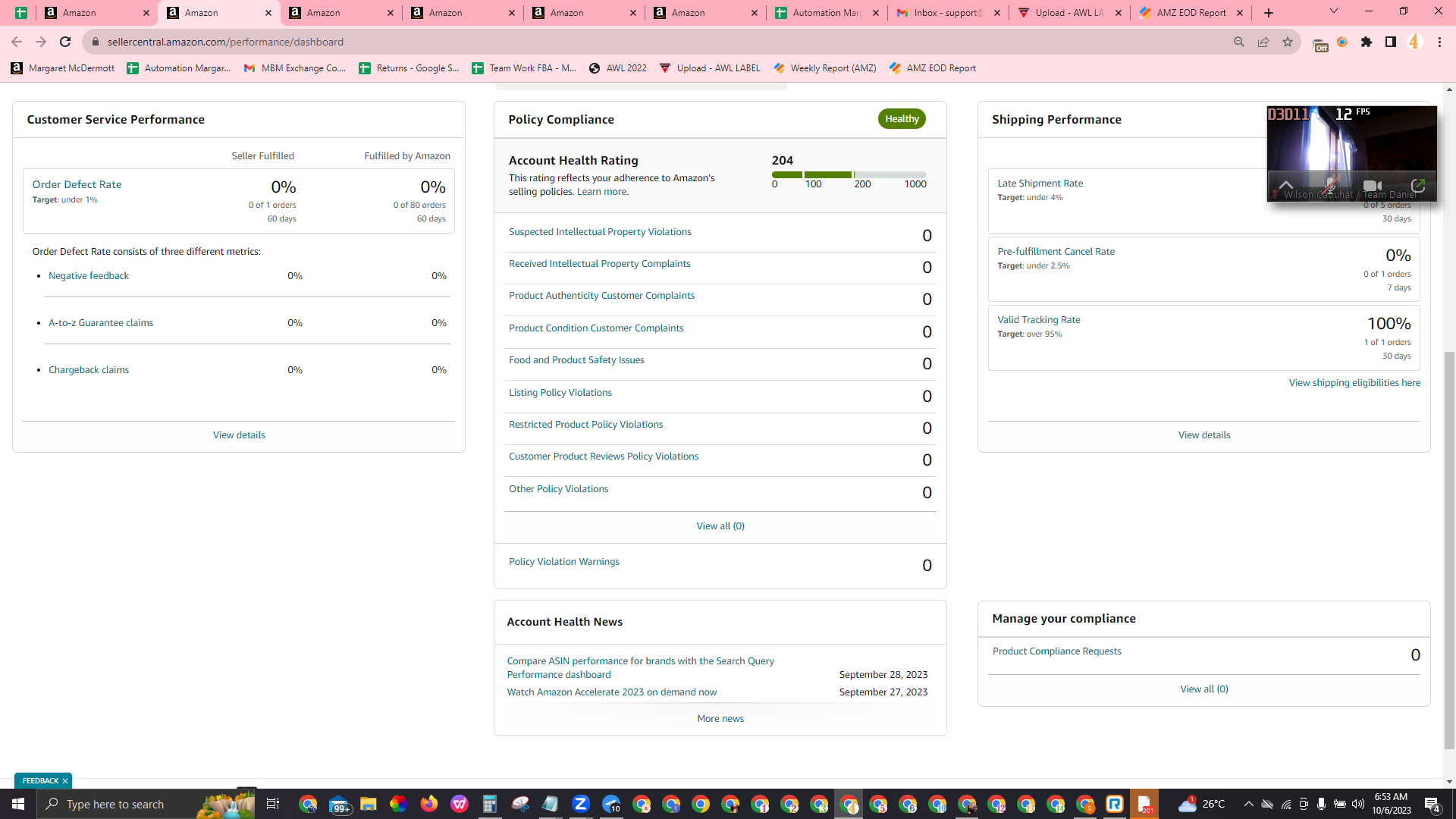Toggle the muted microphone in the video overlay
1456x819 pixels.
point(1330,186)
